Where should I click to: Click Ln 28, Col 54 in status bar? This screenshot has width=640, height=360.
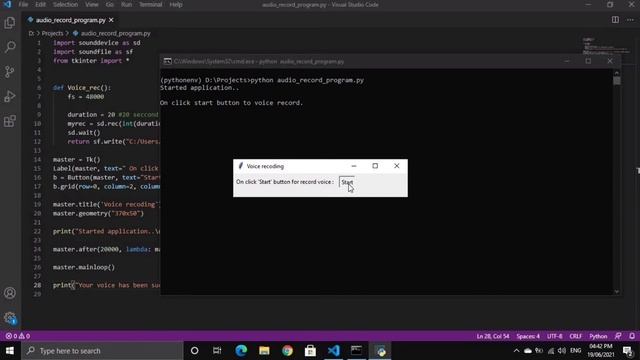point(493,336)
